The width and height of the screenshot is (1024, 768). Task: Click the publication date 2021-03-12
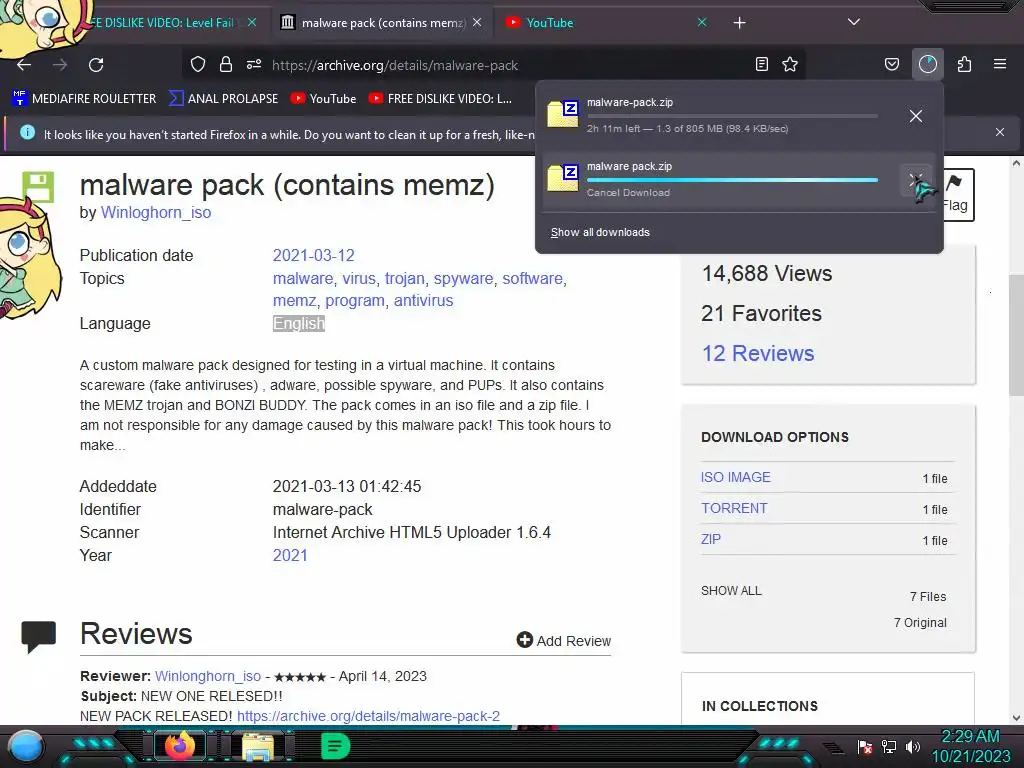click(313, 255)
